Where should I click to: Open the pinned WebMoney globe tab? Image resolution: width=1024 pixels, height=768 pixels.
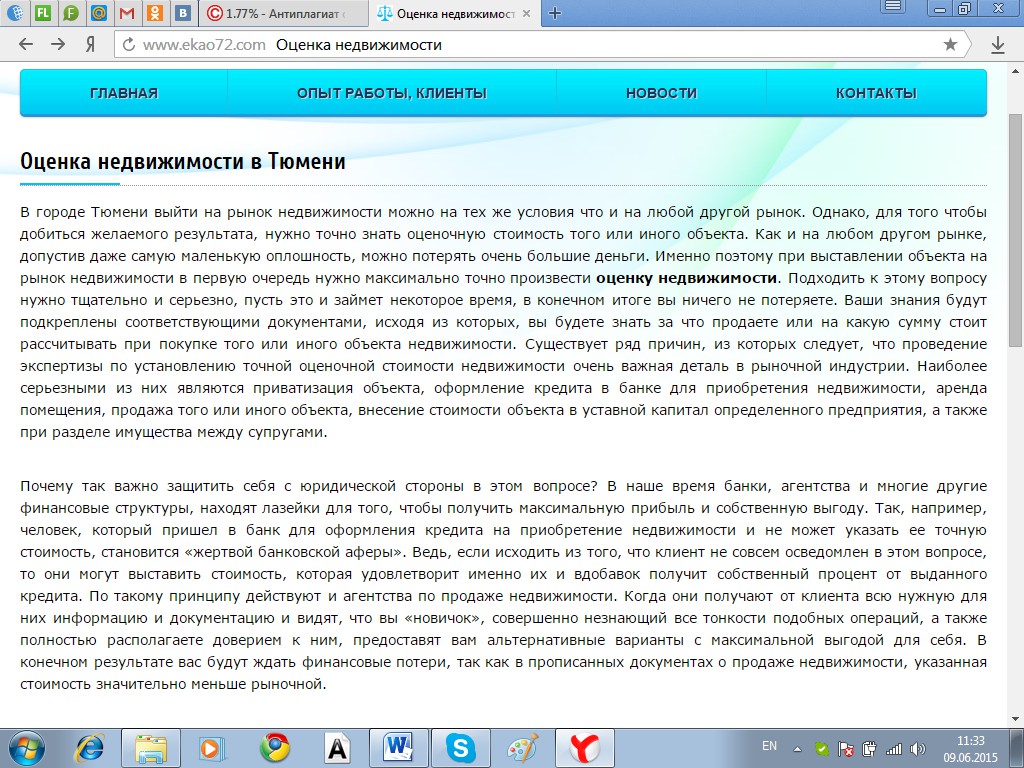14,12
